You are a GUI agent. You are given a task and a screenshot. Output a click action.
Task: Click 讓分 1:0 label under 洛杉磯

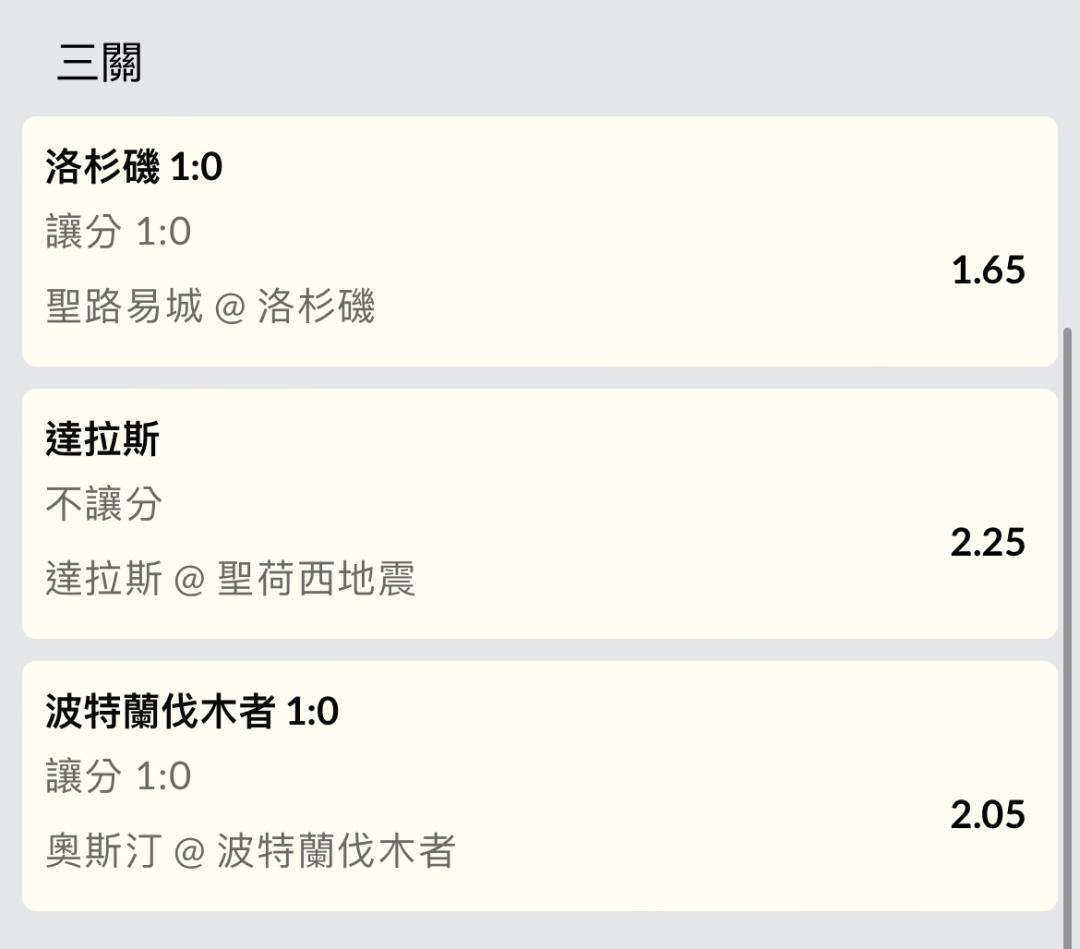(118, 231)
